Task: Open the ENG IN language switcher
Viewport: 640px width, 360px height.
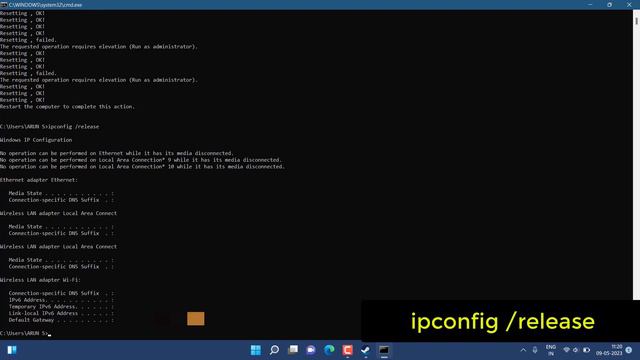Action: (x=551, y=350)
